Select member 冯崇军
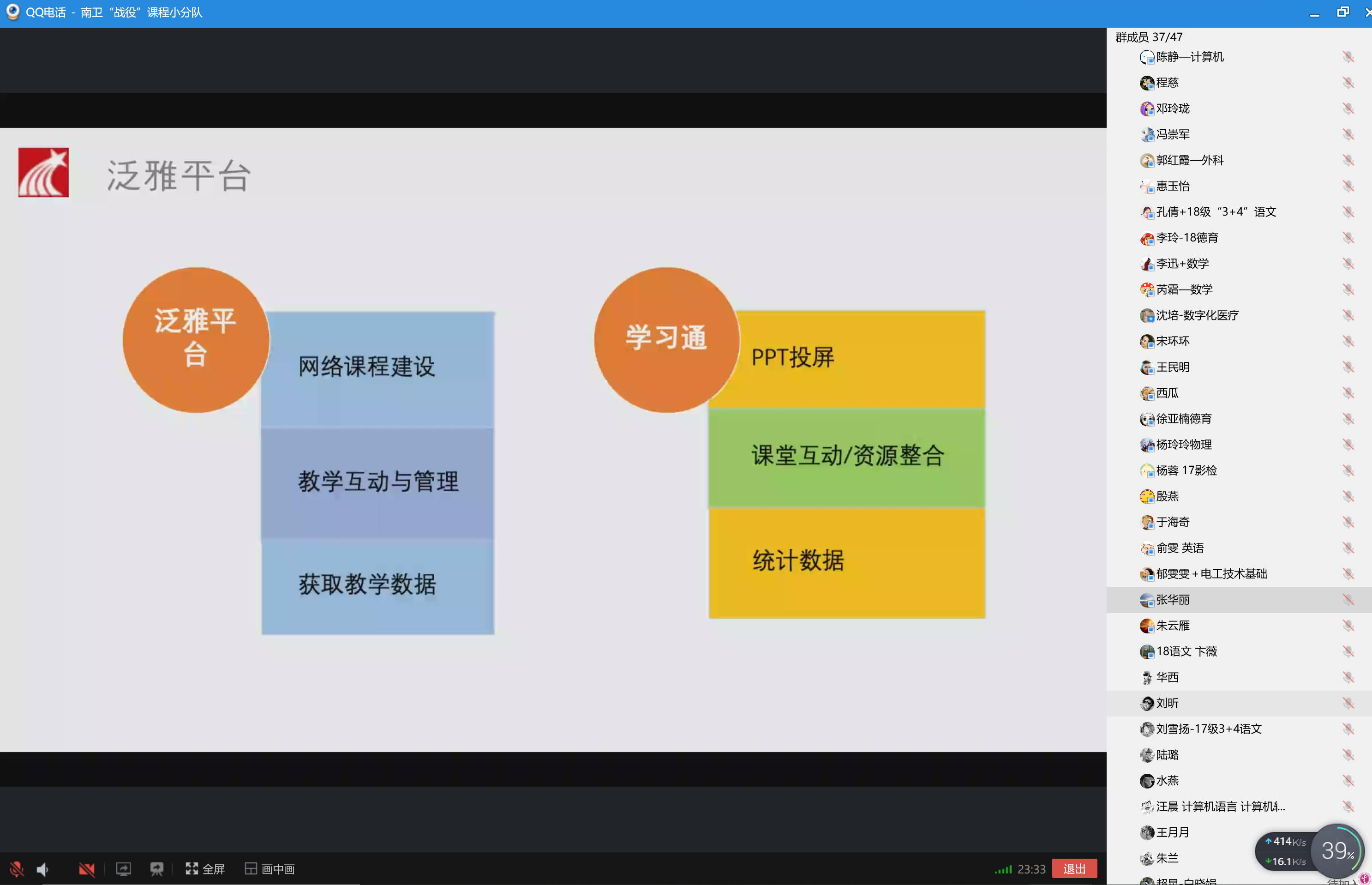Screen dimensions: 1372x885 coord(1239,134)
